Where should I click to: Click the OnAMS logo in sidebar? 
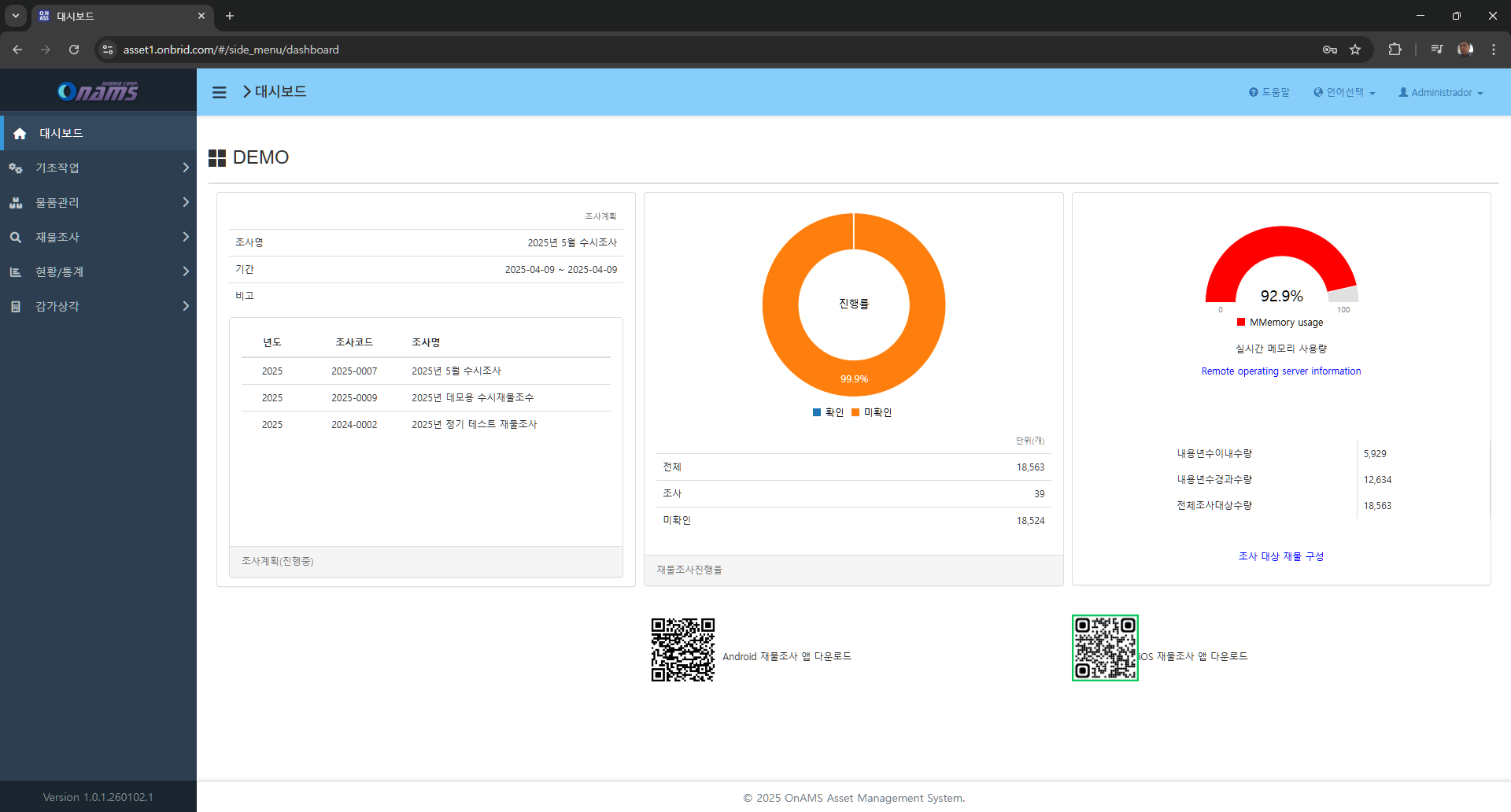coord(98,91)
